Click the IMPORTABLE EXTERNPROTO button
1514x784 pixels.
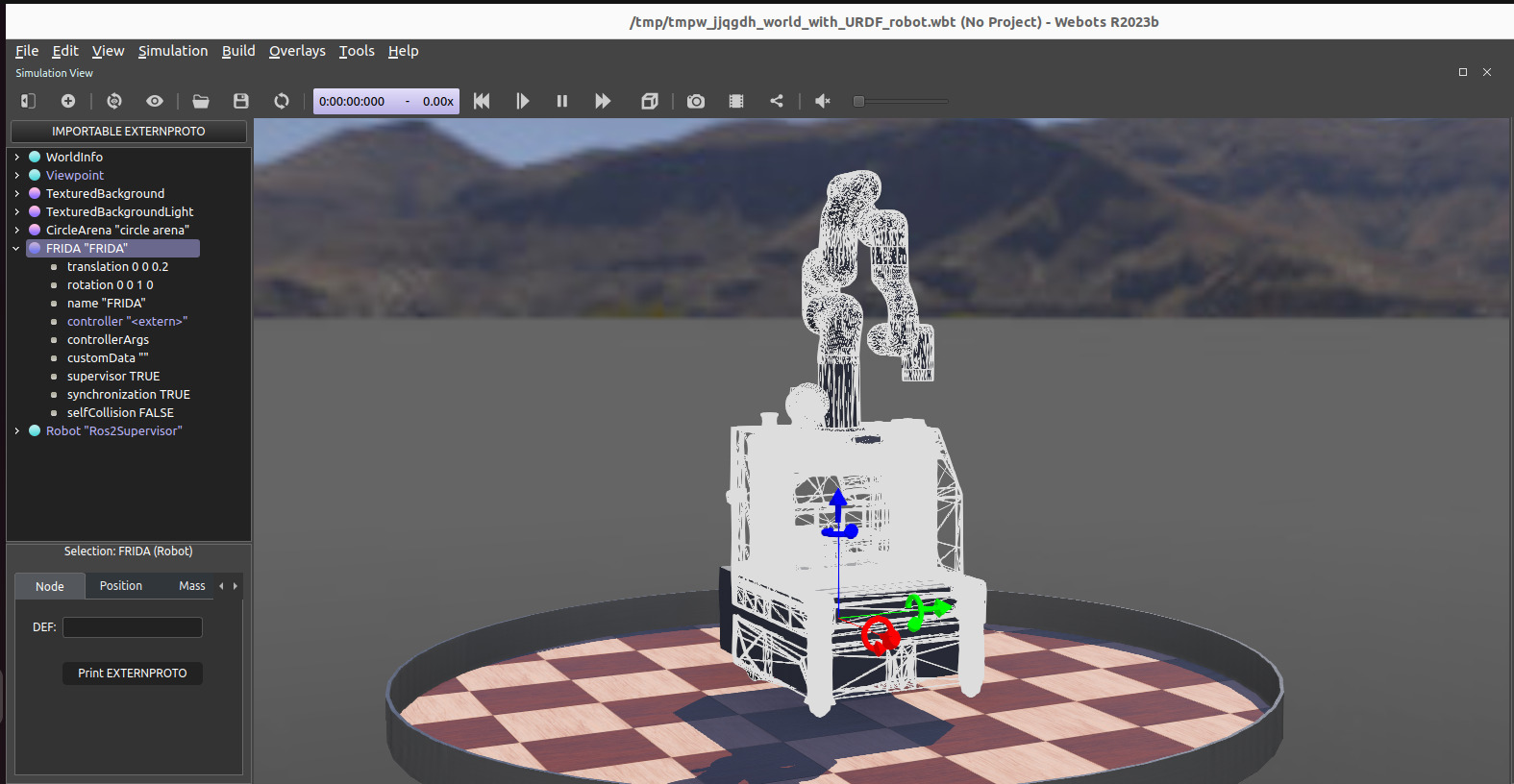tap(129, 131)
